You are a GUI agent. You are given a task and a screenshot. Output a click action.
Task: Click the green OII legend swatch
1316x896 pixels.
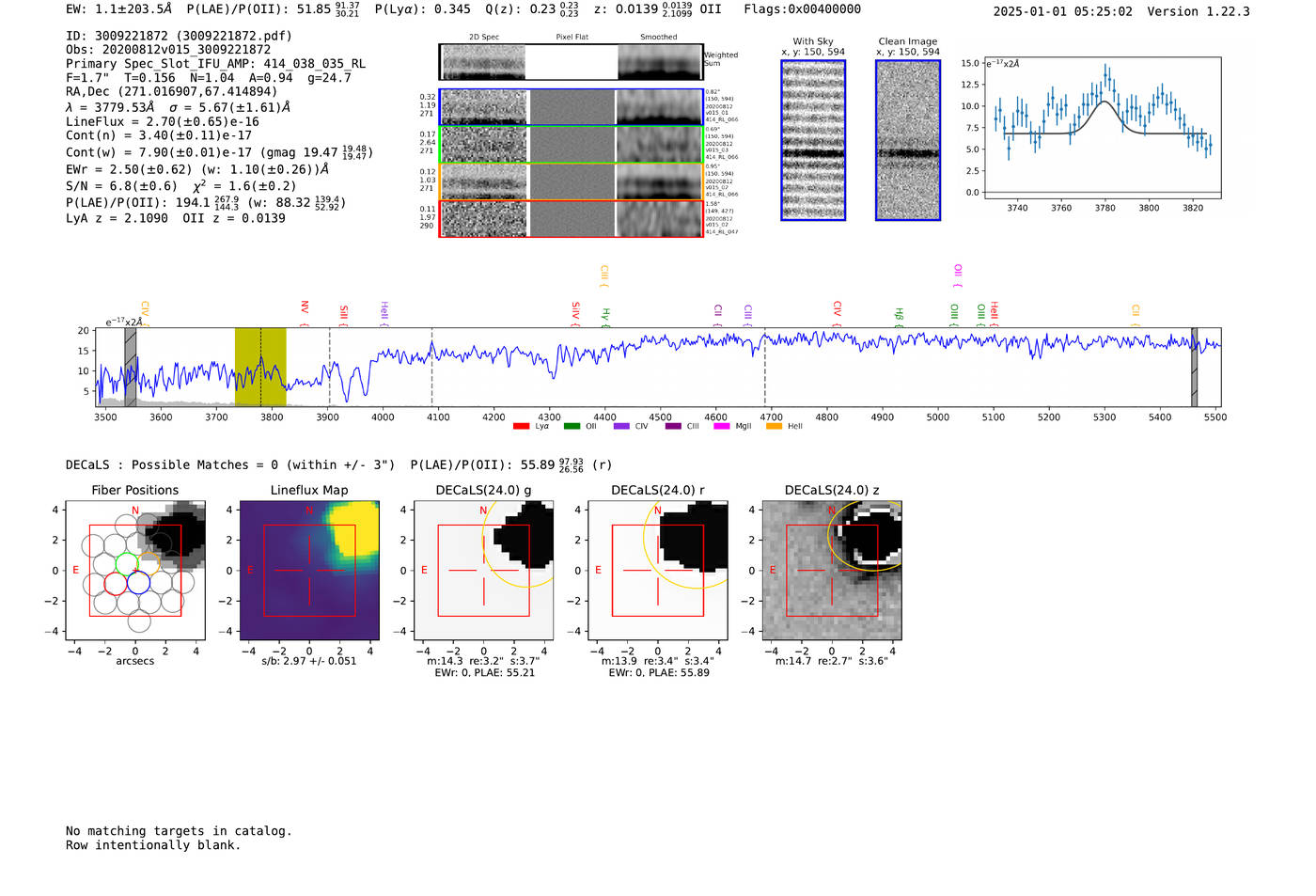tap(572, 426)
